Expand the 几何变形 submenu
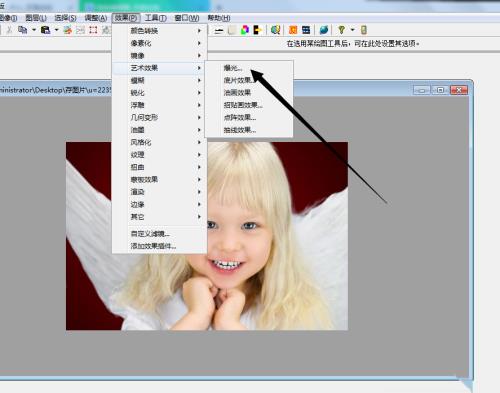 coord(159,117)
